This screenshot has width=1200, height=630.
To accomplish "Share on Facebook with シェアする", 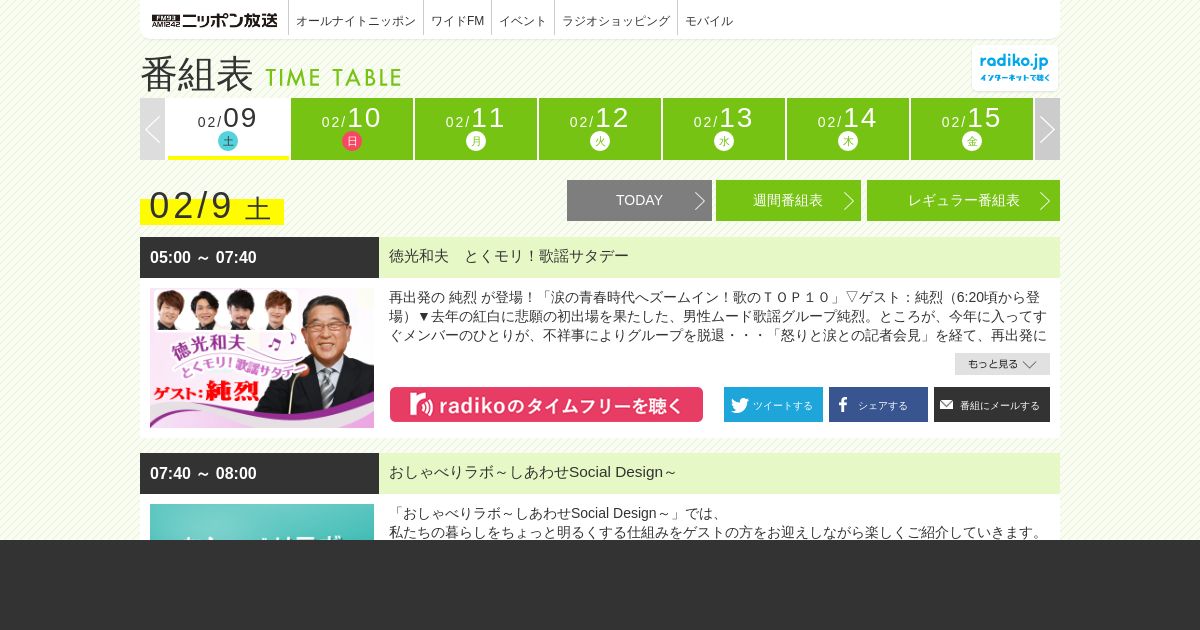I will [878, 405].
